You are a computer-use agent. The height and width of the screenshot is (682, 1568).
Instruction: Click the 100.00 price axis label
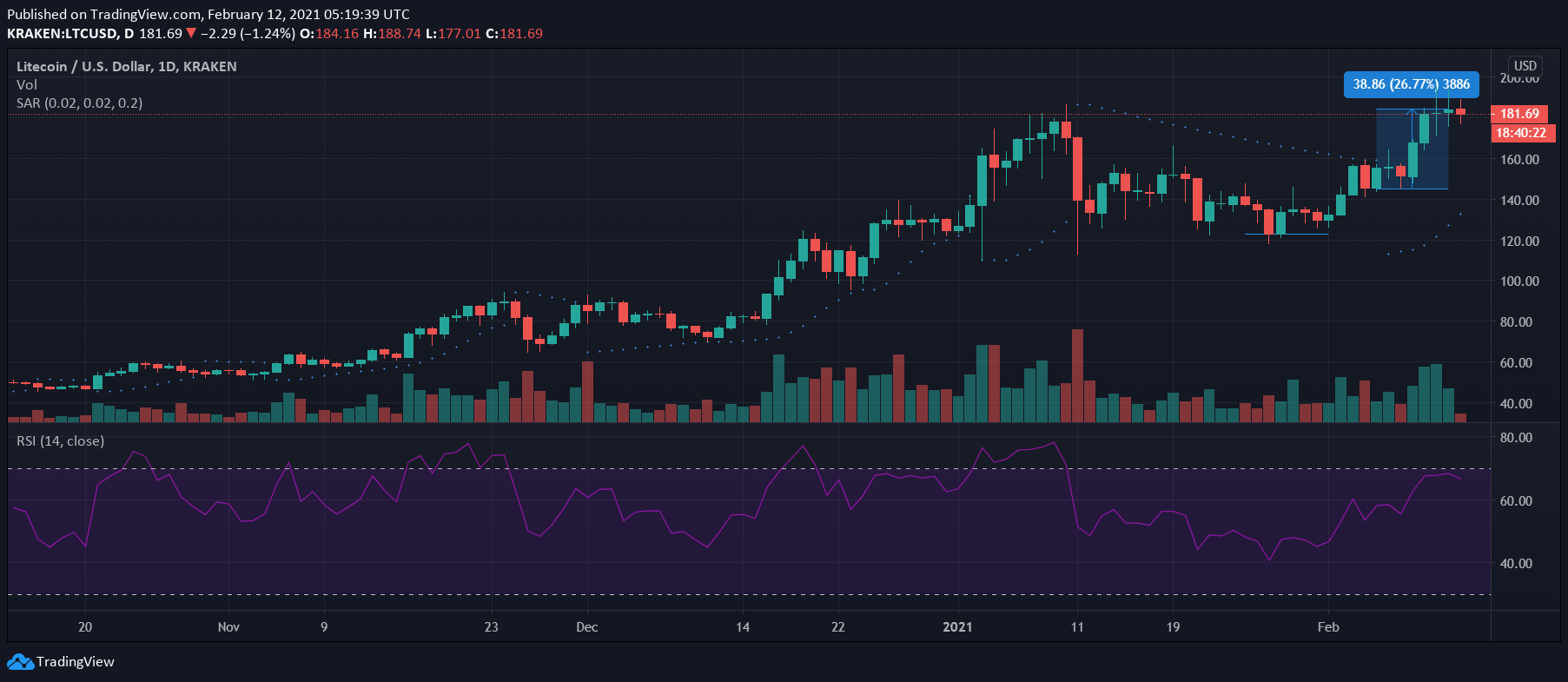click(1519, 281)
